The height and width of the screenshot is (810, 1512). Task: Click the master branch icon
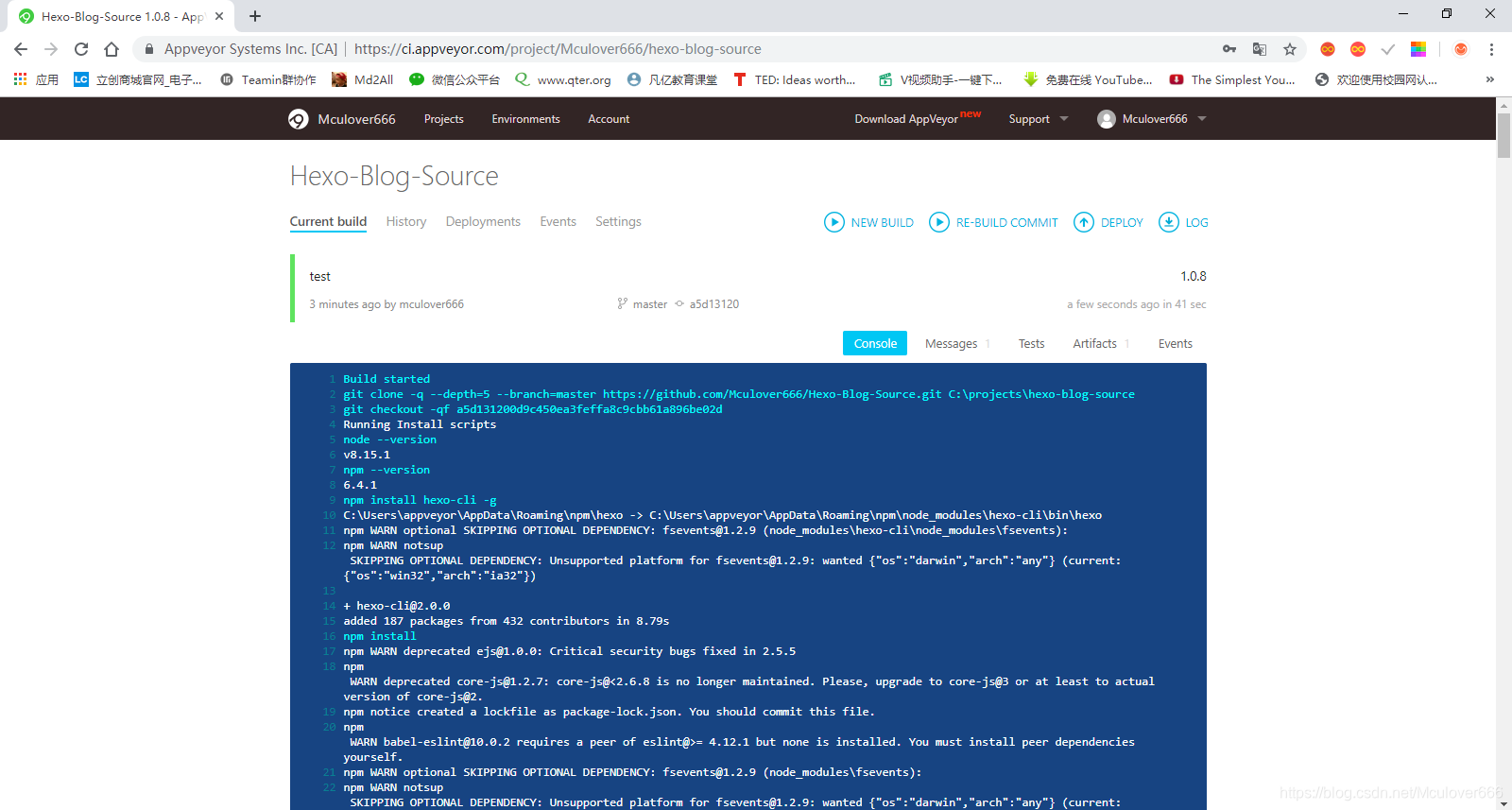click(622, 303)
